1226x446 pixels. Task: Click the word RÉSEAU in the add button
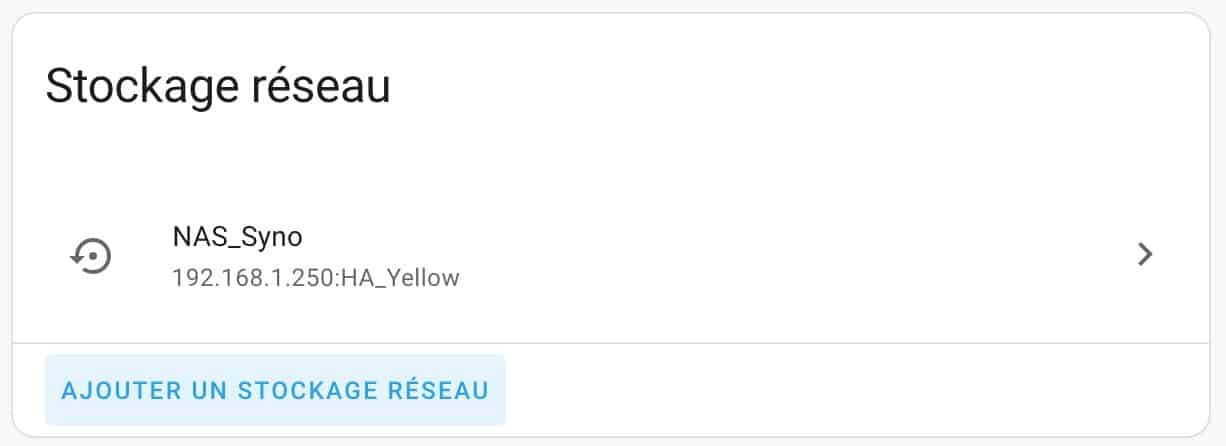coord(437,389)
